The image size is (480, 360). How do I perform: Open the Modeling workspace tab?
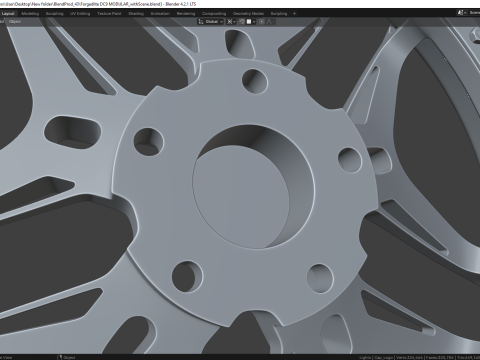30,14
